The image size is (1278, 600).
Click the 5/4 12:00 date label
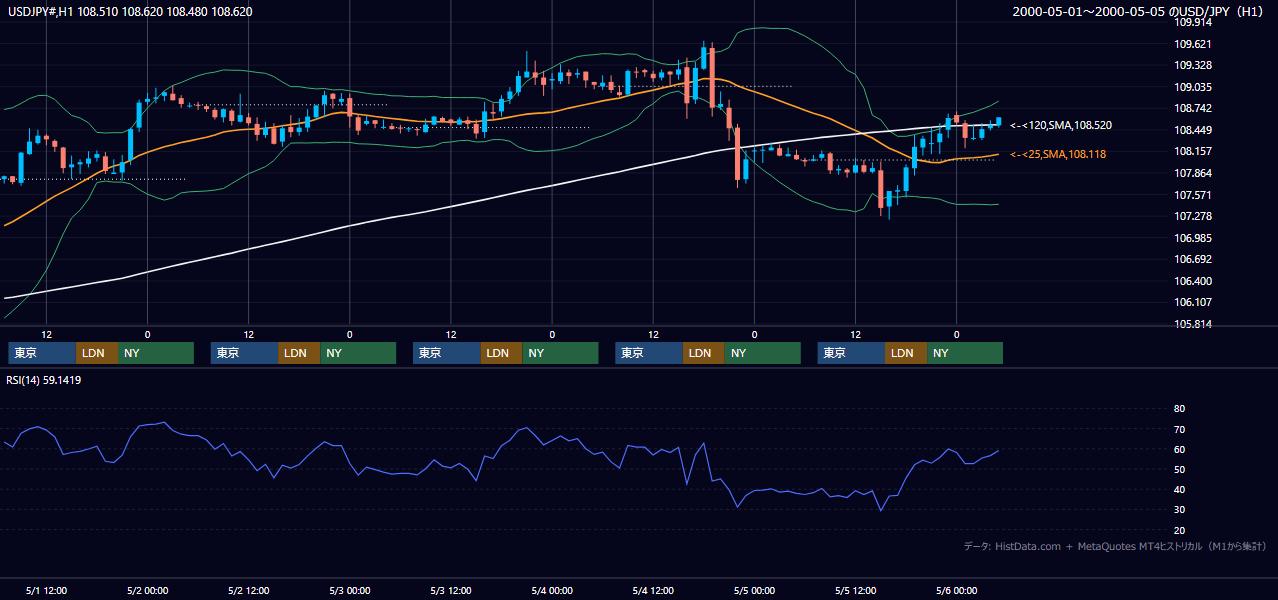pos(653,591)
